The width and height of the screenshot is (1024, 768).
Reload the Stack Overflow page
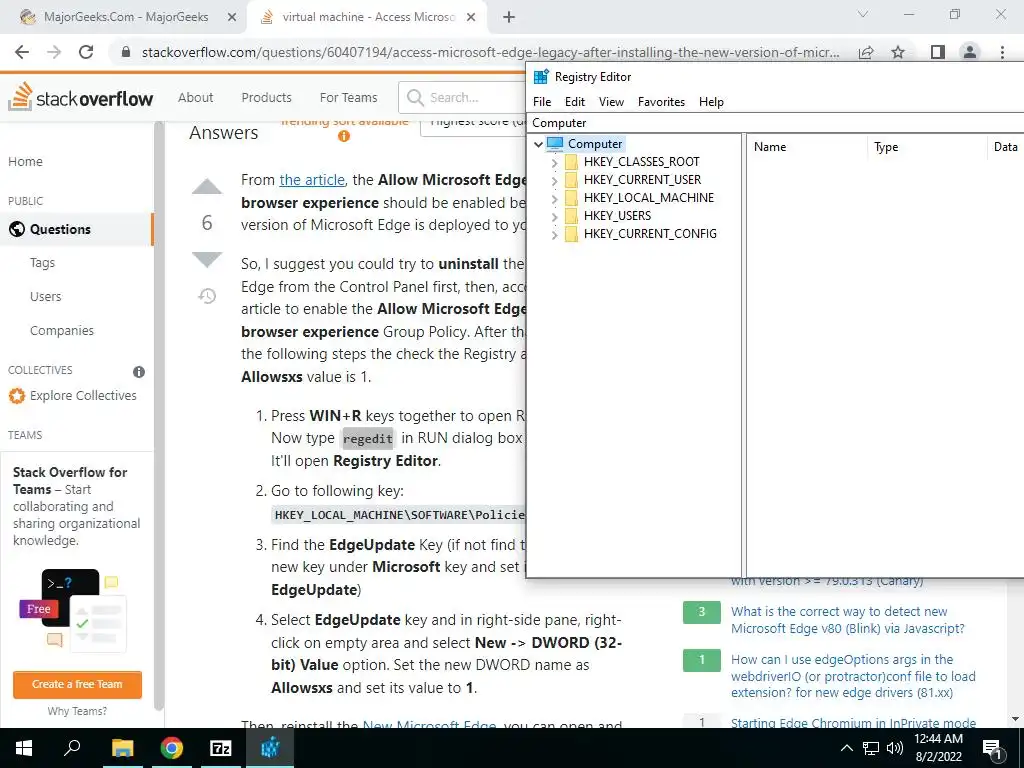86,52
